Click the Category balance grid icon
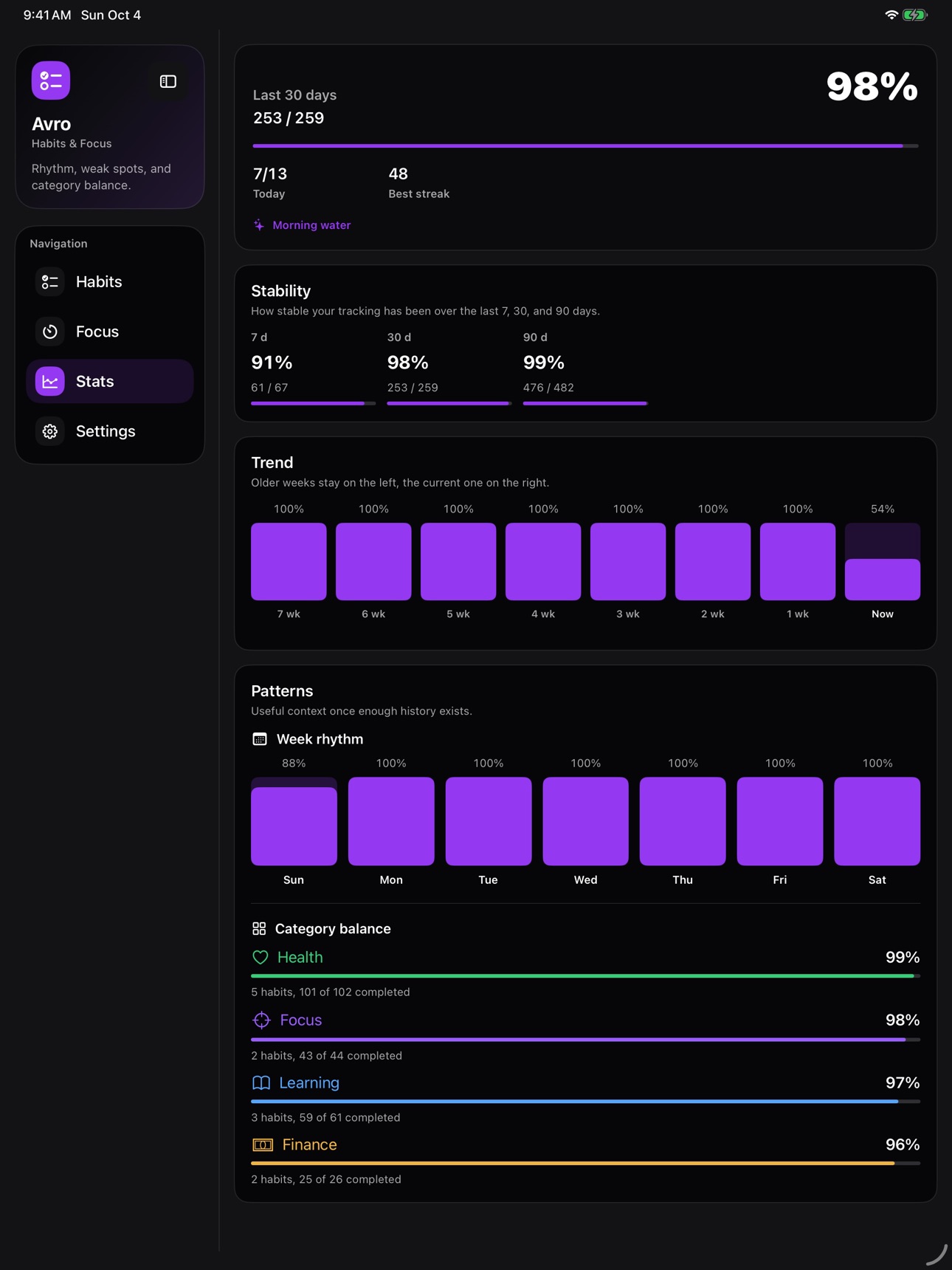The image size is (952, 1270). pos(259,928)
